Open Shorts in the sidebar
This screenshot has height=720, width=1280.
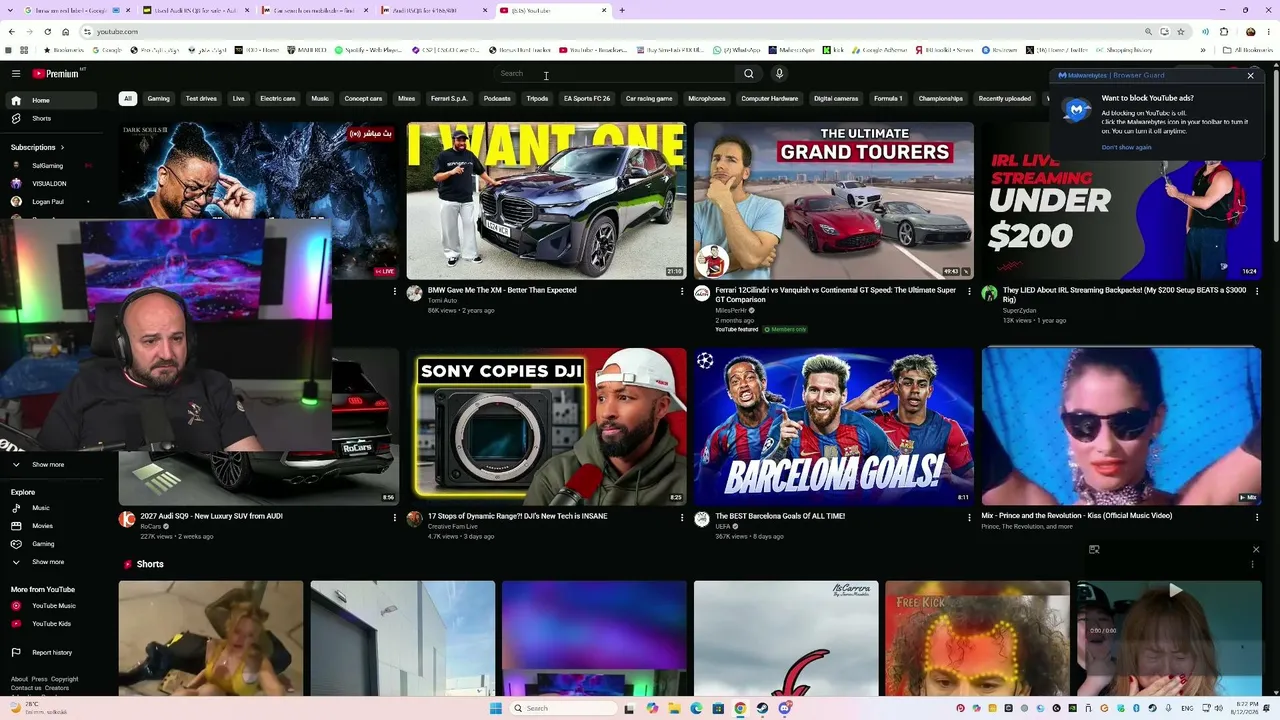point(53,118)
